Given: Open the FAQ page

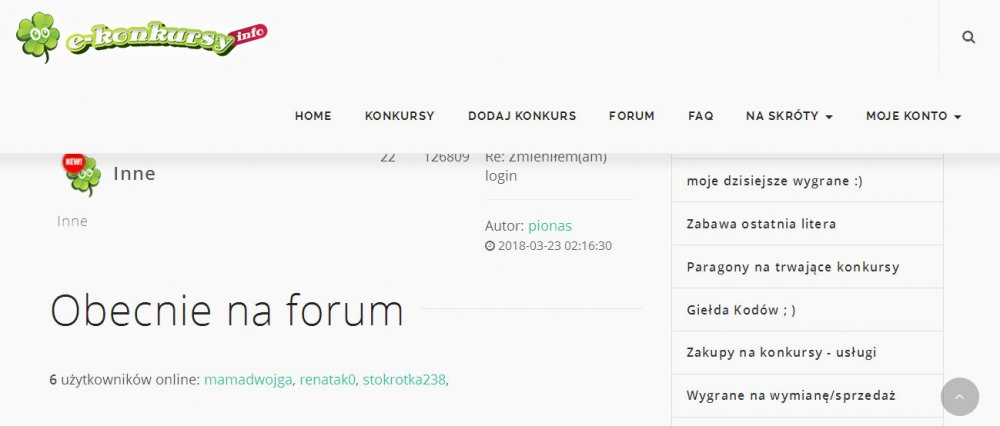Looking at the screenshot, I should tap(701, 116).
